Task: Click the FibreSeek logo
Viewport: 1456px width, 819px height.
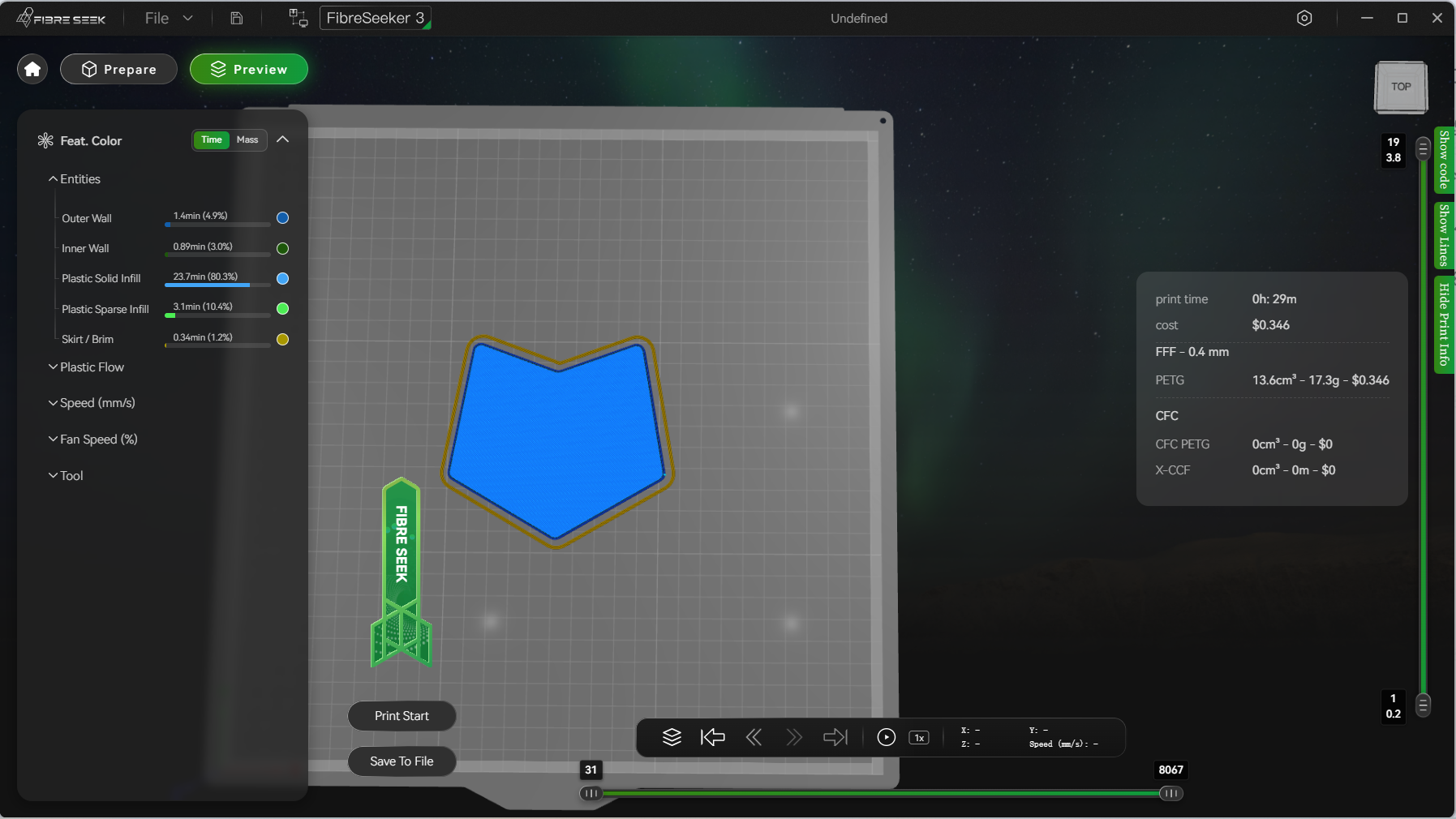Action: [61, 18]
